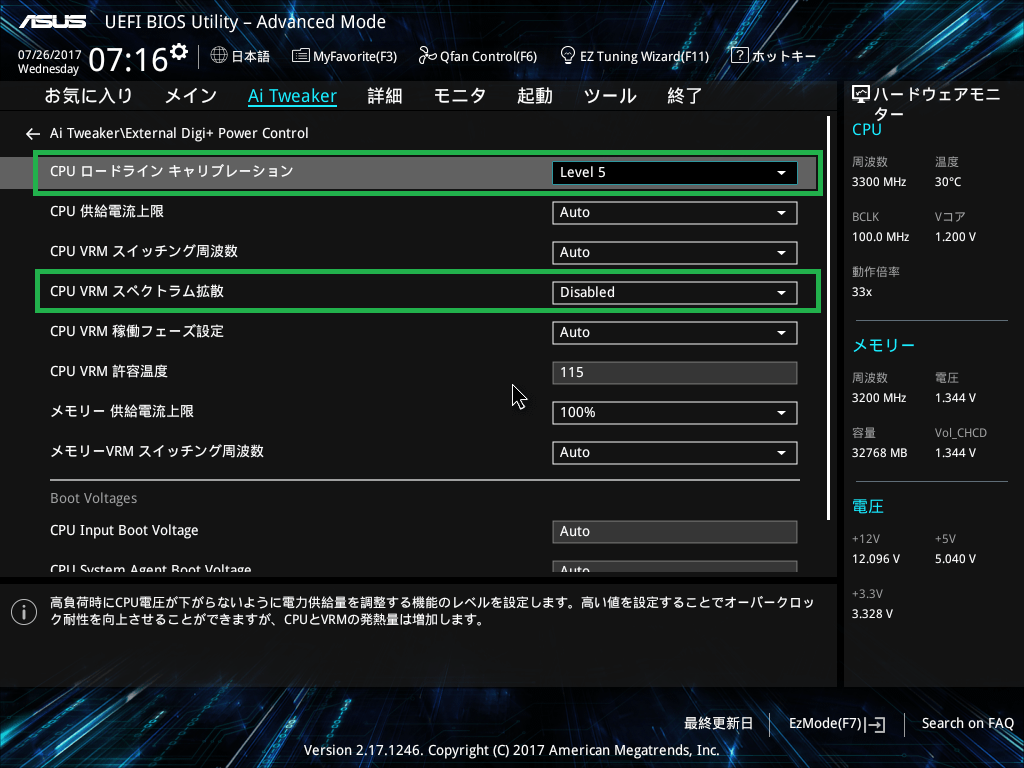Click +3.3V reading 3.328 V

872,614
